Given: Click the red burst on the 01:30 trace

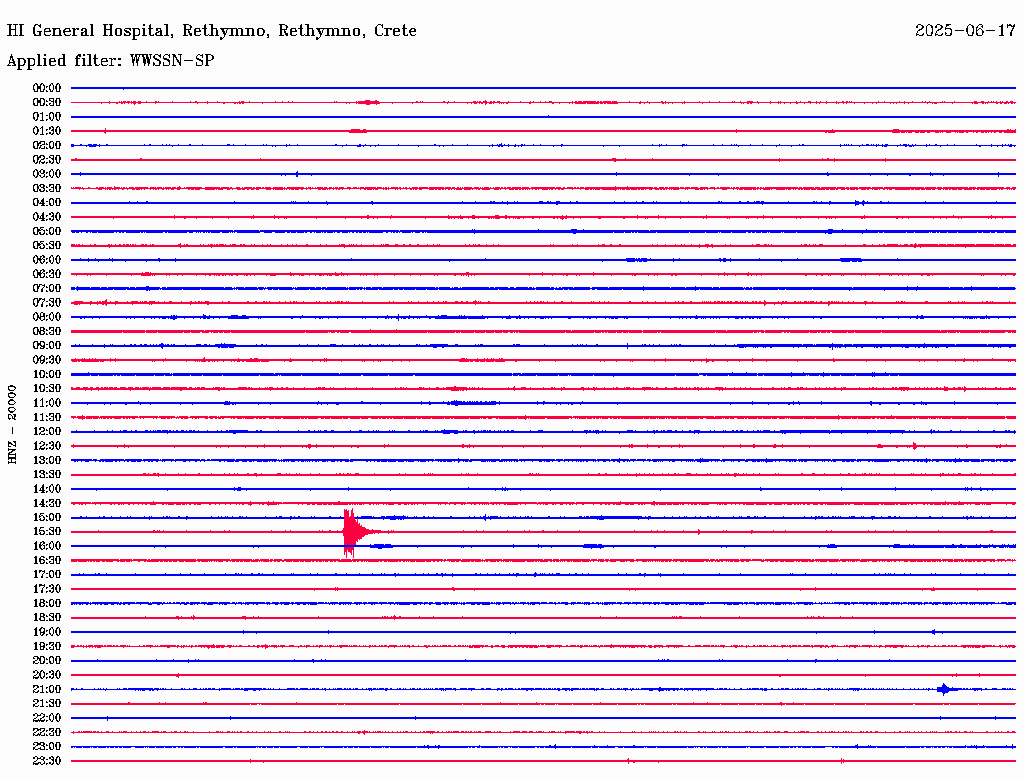Looking at the screenshot, I should click(x=358, y=131).
